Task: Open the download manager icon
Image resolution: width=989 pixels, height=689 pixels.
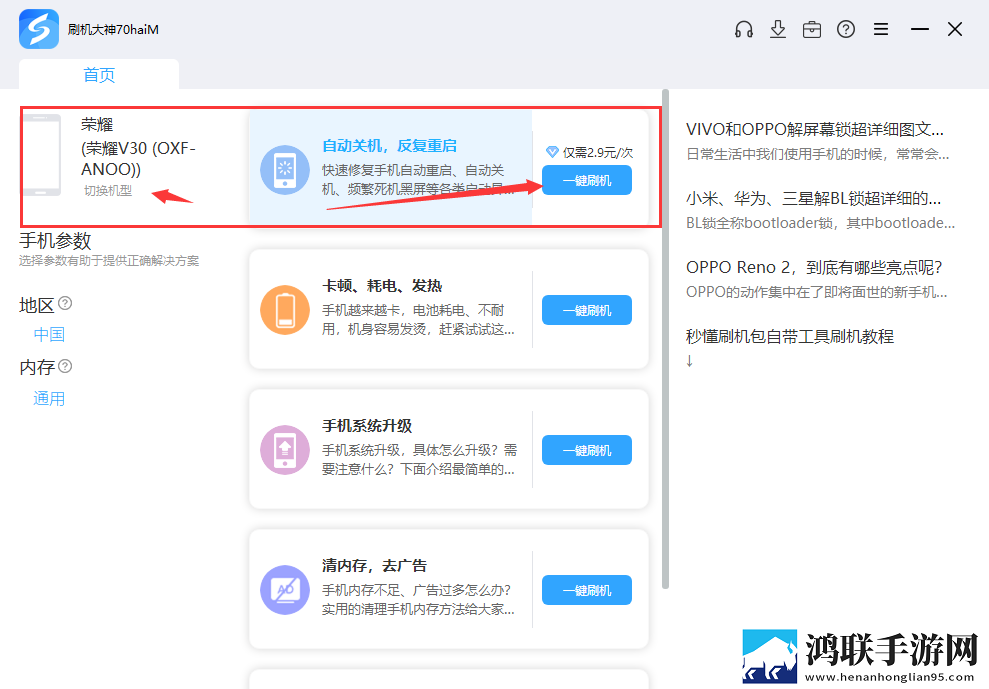Action: point(778,29)
